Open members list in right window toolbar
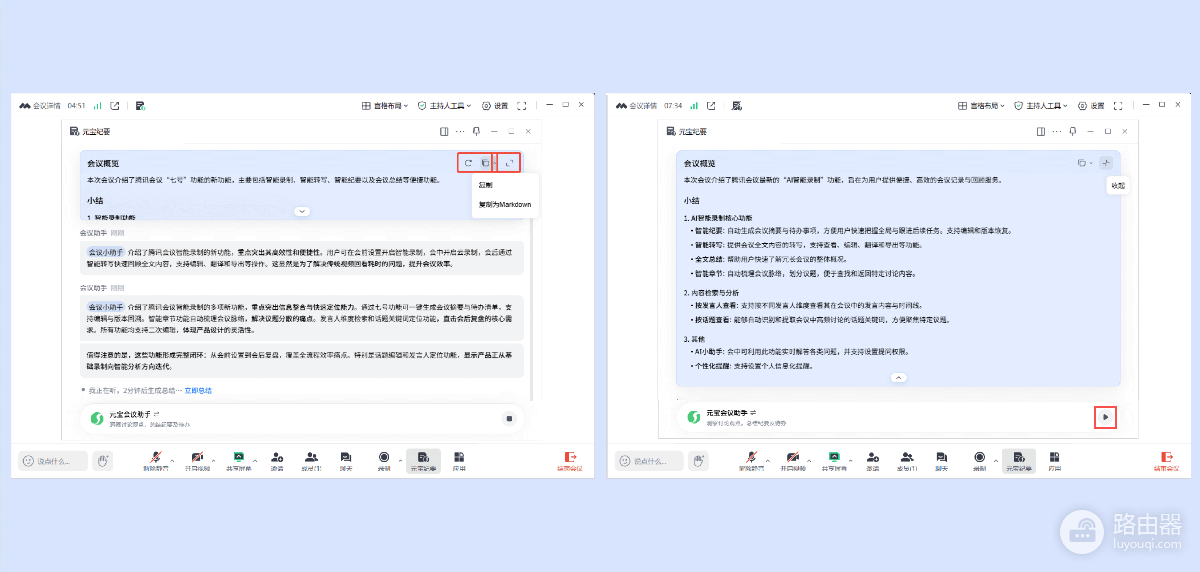Screen dimensions: 1200x572 pyautogui.click(x=908, y=460)
